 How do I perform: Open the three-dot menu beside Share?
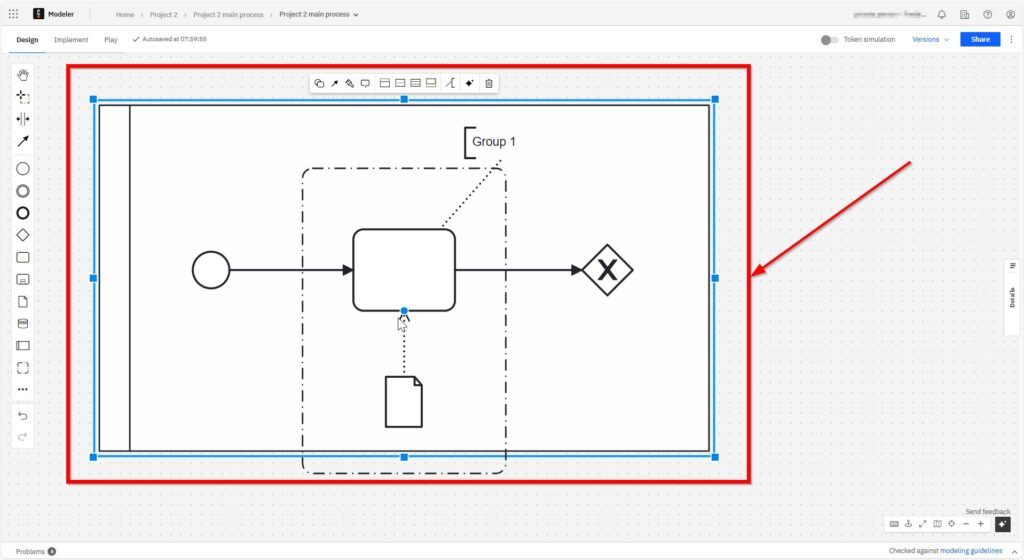[1011, 40]
